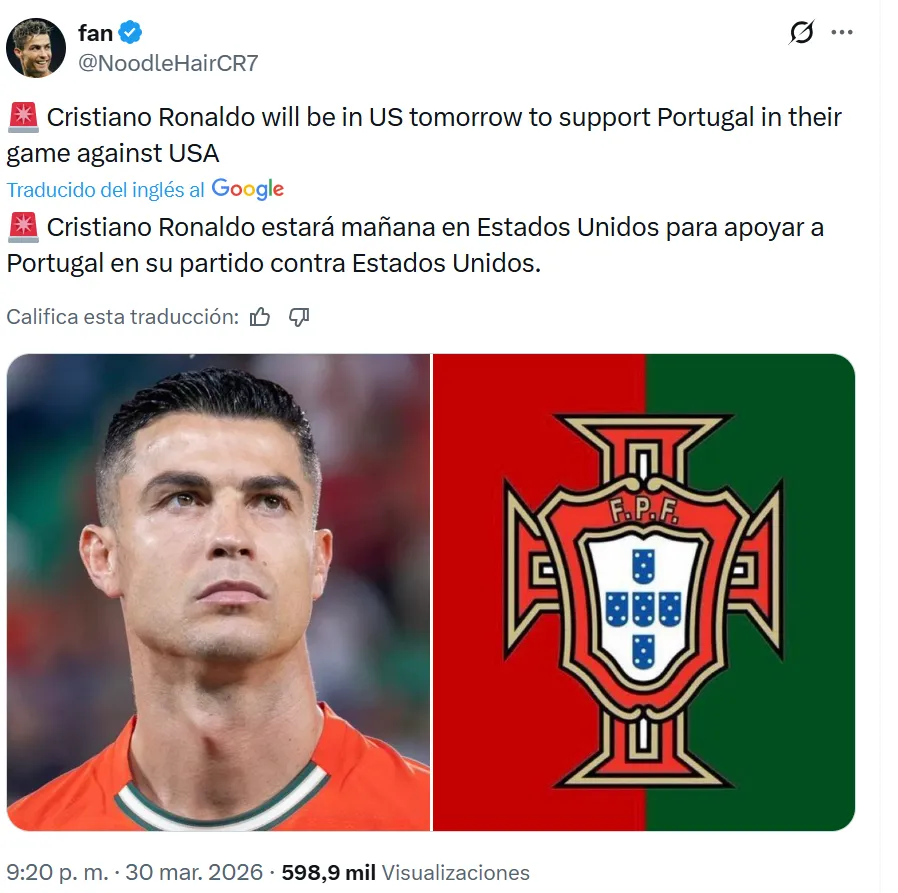
Task: Open the @NoodleHairCR7 handle link
Action: [x=168, y=63]
